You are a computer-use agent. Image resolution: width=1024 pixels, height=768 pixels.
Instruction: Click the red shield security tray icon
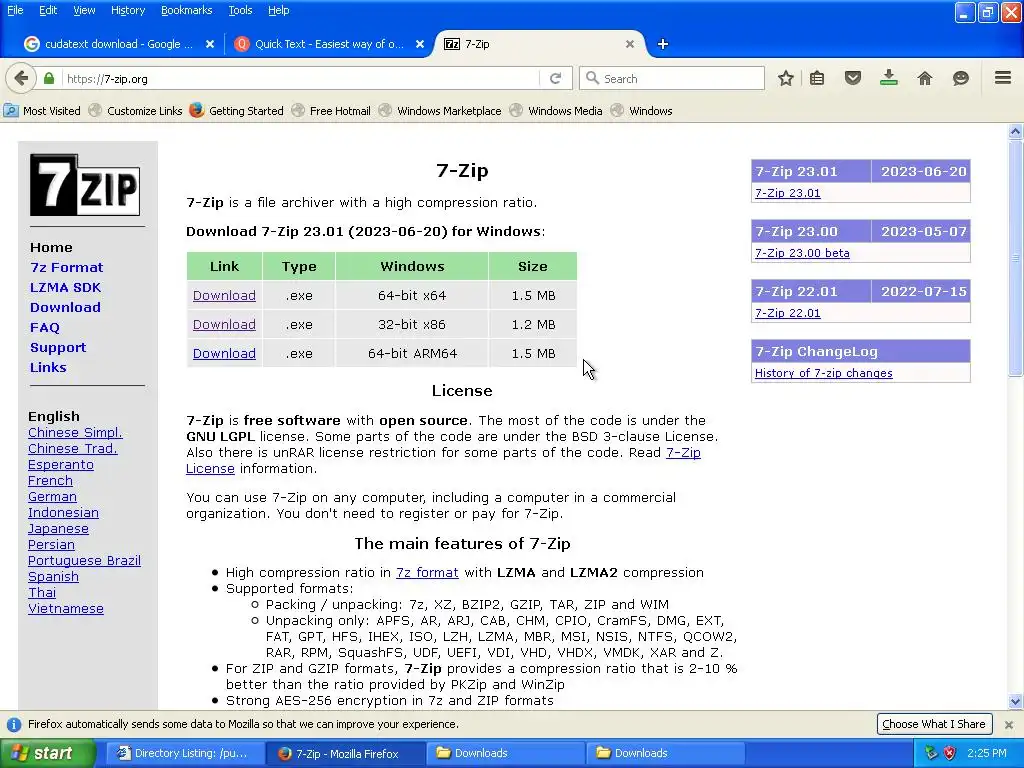[x=950, y=753]
